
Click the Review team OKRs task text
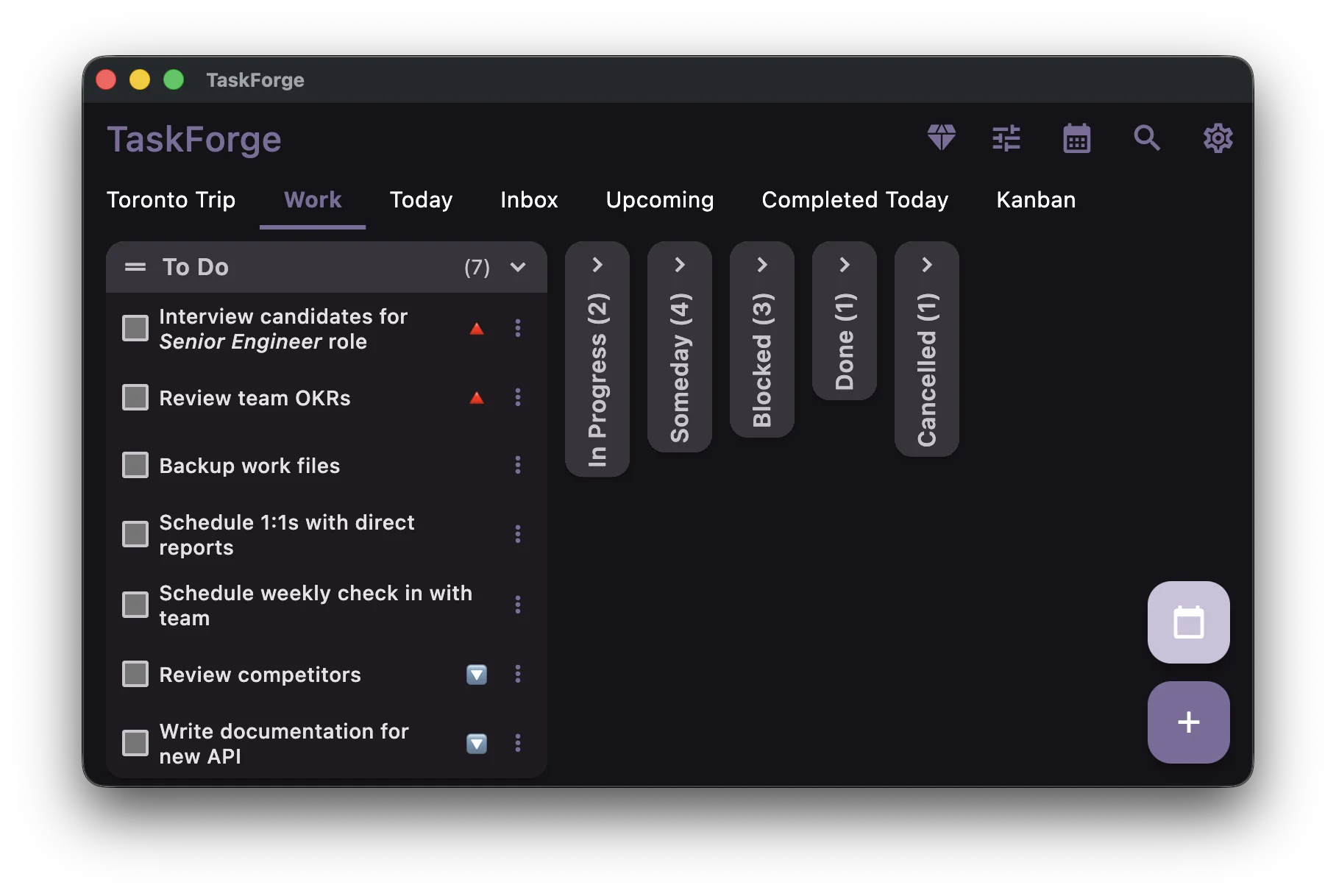tap(255, 398)
